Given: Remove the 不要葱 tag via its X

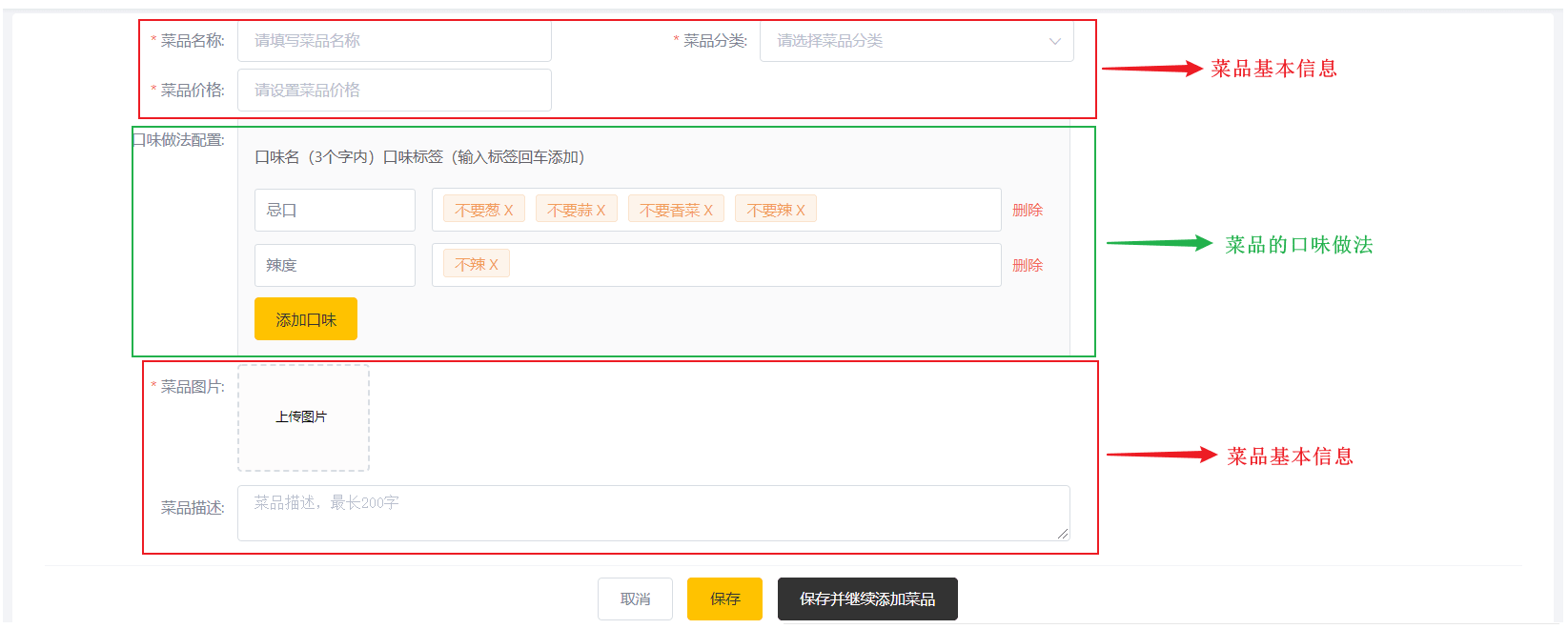Looking at the screenshot, I should (509, 211).
